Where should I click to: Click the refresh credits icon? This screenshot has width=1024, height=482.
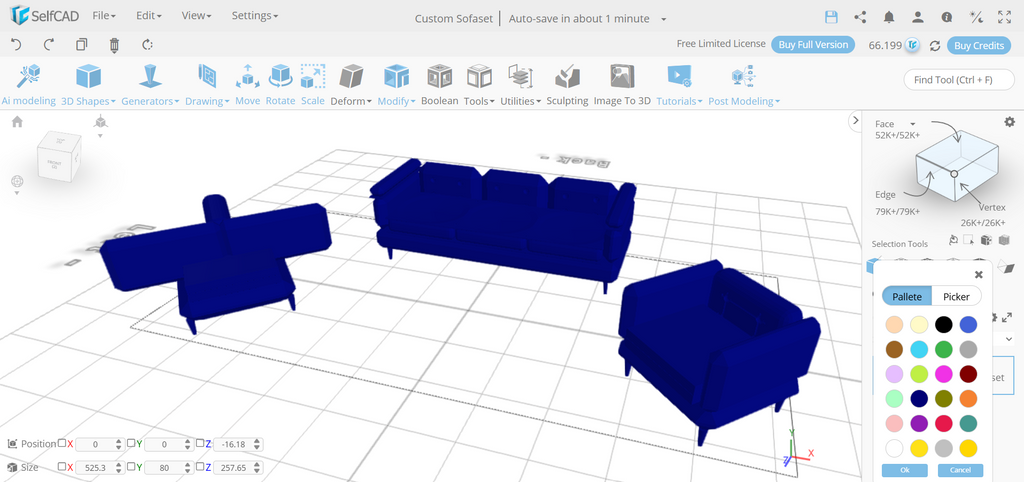(935, 45)
